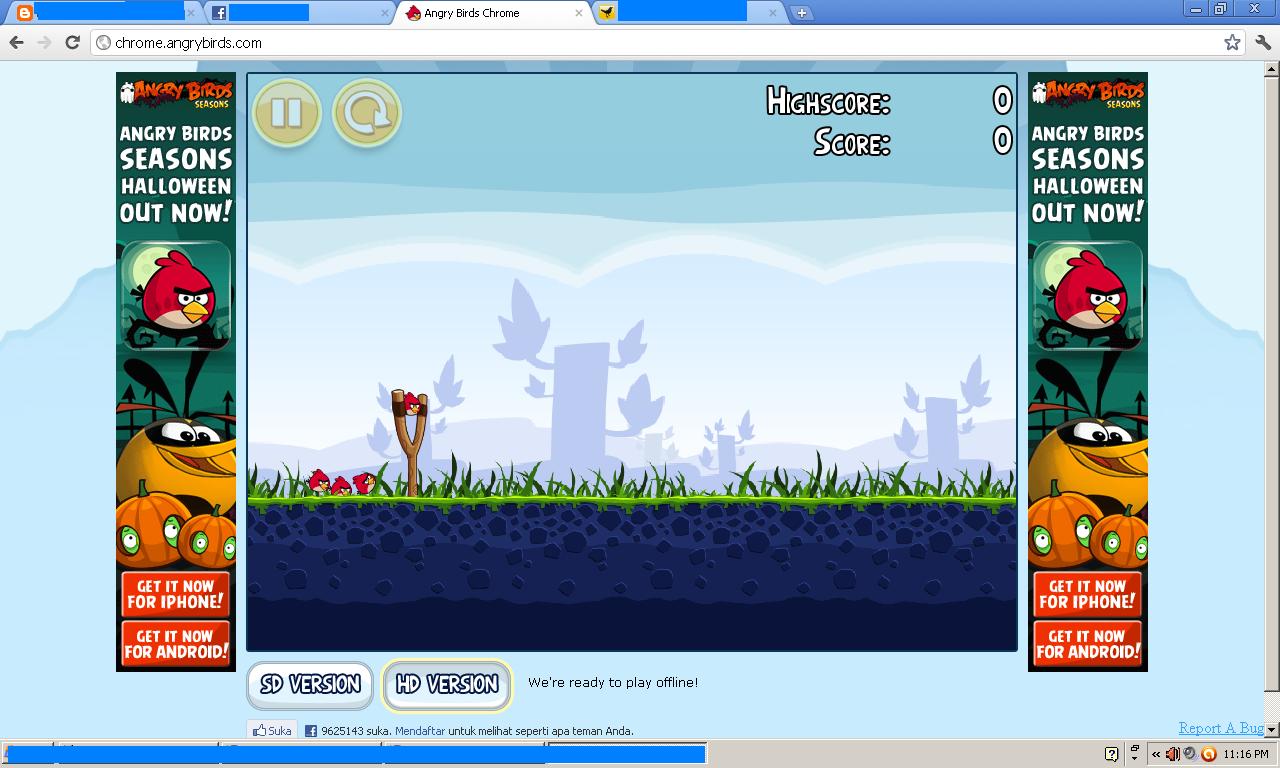Click the browser forward arrow
Screen dimensions: 1280x768
43,42
